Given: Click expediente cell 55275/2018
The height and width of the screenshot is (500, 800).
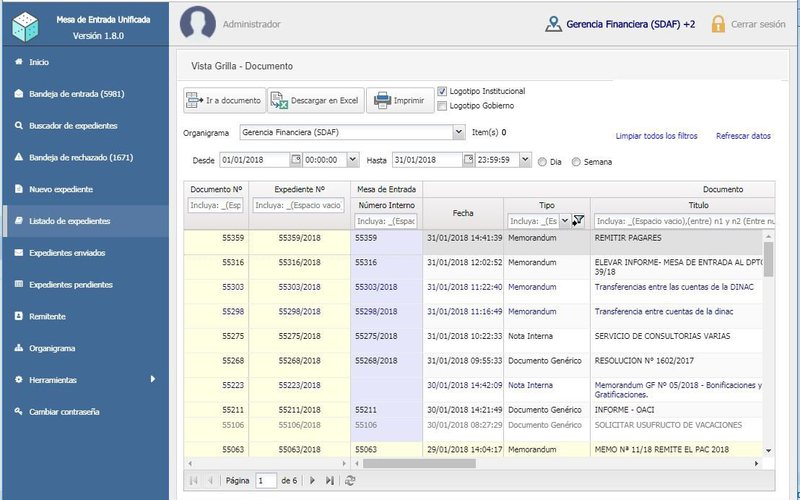Looking at the screenshot, I should pos(299,336).
